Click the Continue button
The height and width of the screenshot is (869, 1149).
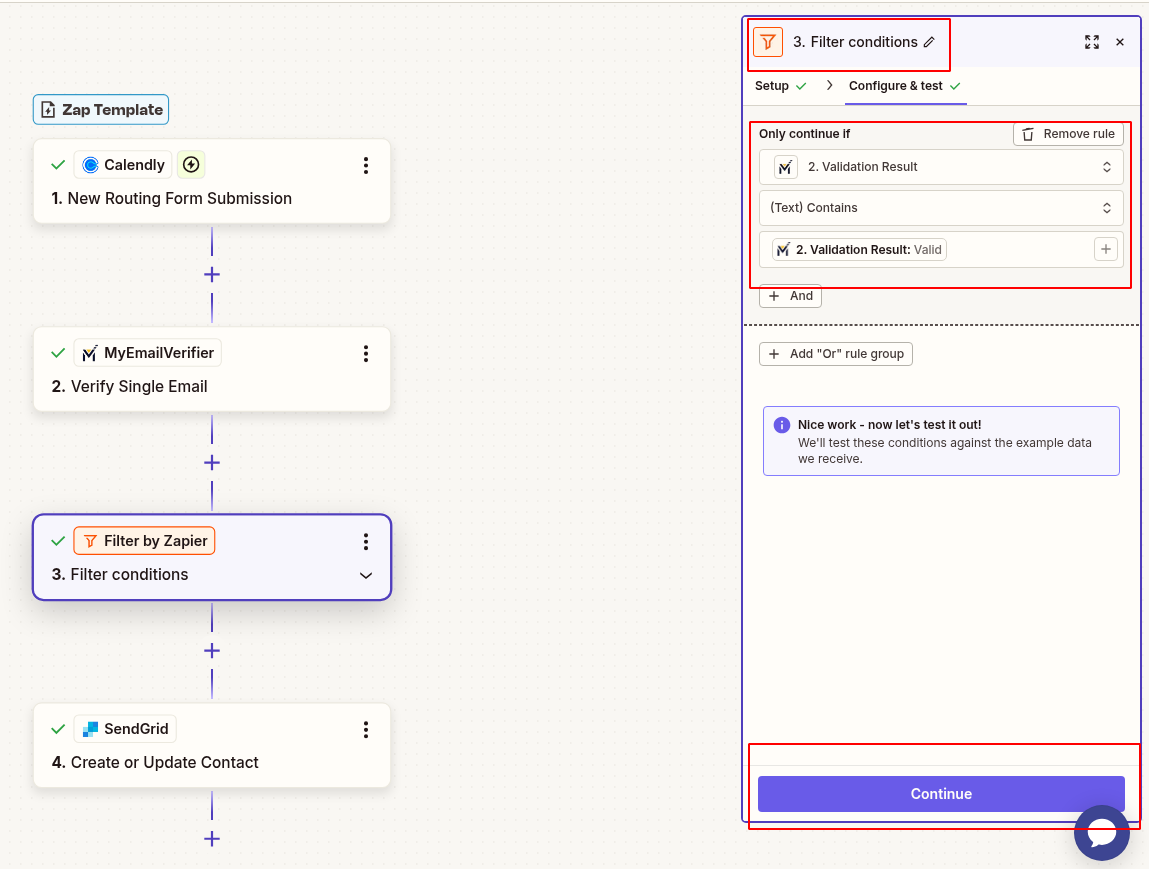(941, 793)
